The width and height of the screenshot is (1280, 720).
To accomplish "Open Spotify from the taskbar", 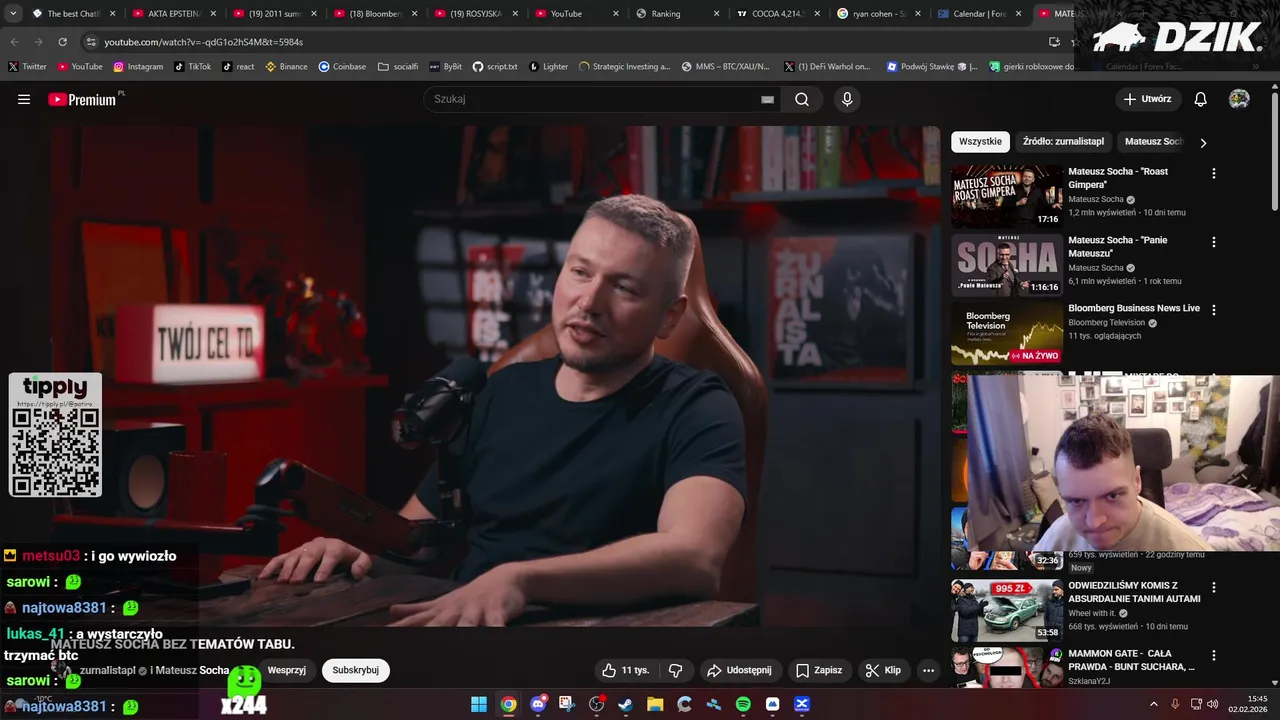I will point(743,704).
